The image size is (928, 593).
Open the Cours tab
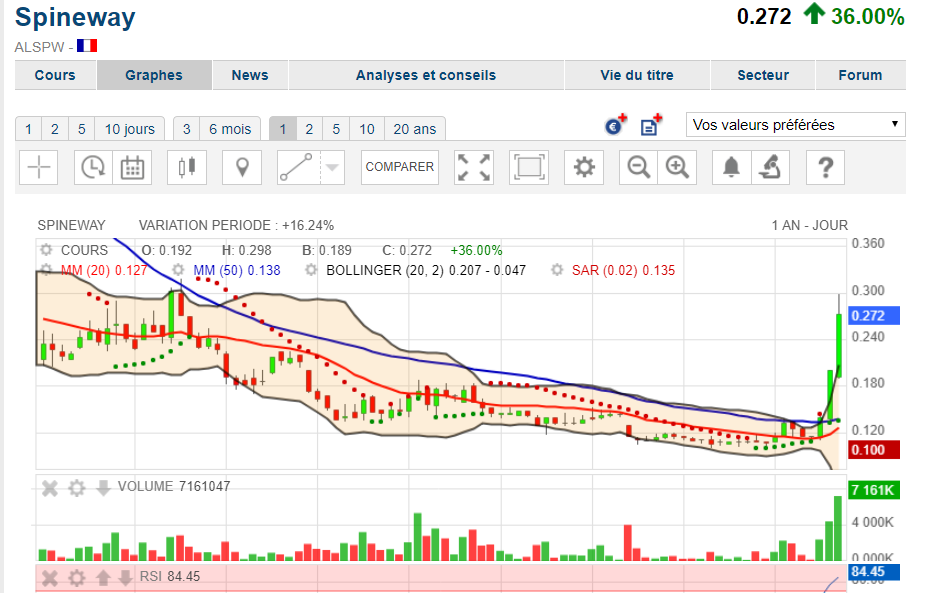click(x=55, y=75)
